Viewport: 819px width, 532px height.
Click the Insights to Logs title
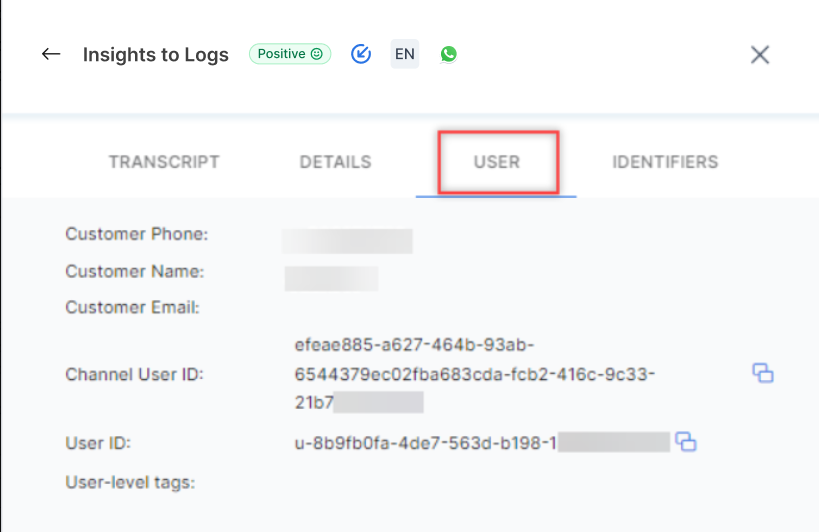click(x=156, y=55)
